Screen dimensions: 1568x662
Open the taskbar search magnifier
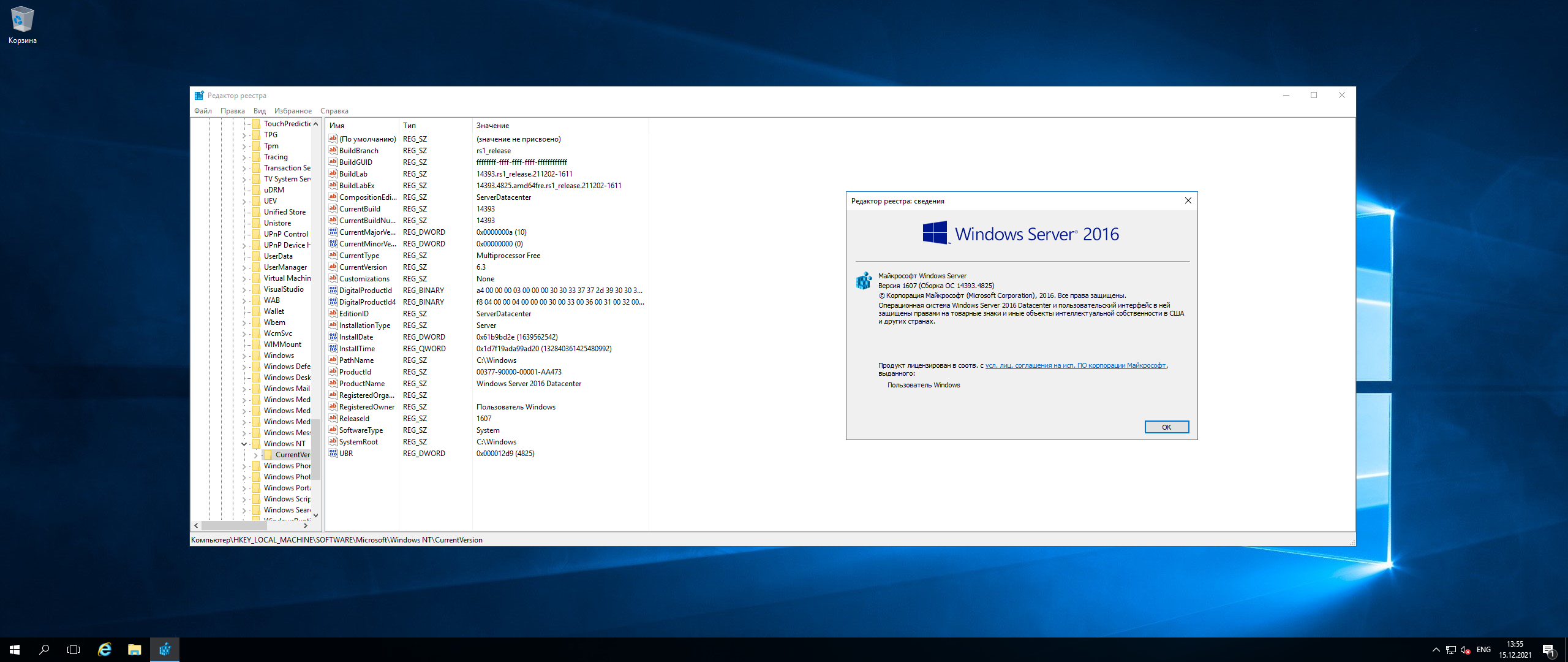44,650
